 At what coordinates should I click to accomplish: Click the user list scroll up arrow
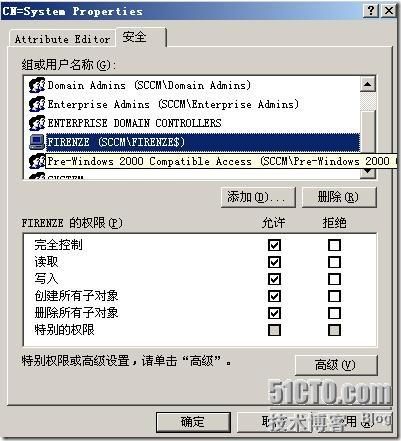tap(368, 84)
